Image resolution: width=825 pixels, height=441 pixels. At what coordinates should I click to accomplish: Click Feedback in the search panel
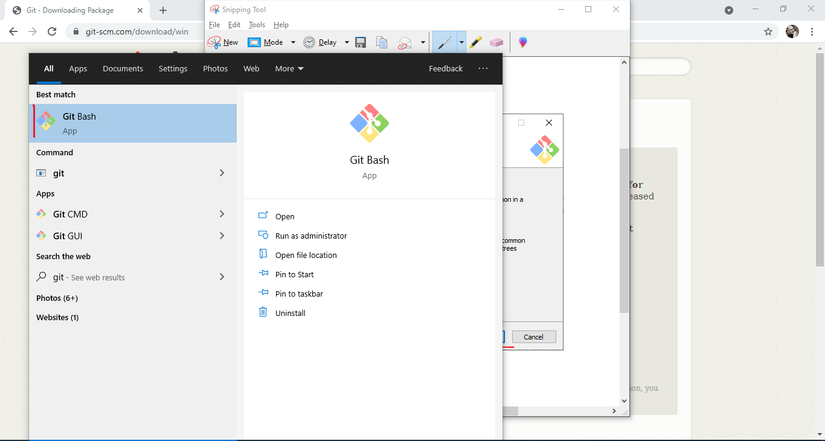coord(446,68)
